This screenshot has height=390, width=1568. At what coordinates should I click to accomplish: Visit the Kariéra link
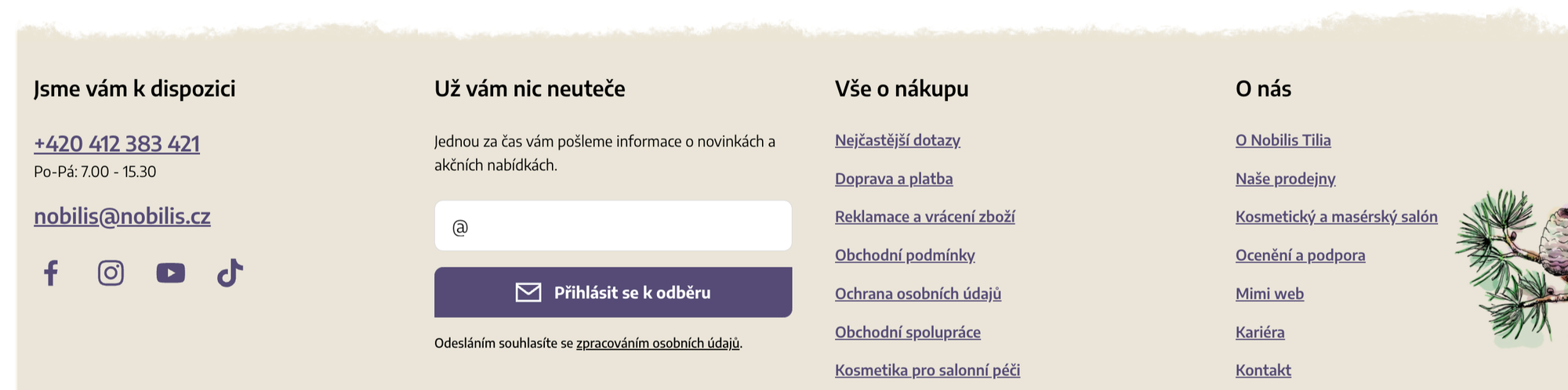point(1260,332)
